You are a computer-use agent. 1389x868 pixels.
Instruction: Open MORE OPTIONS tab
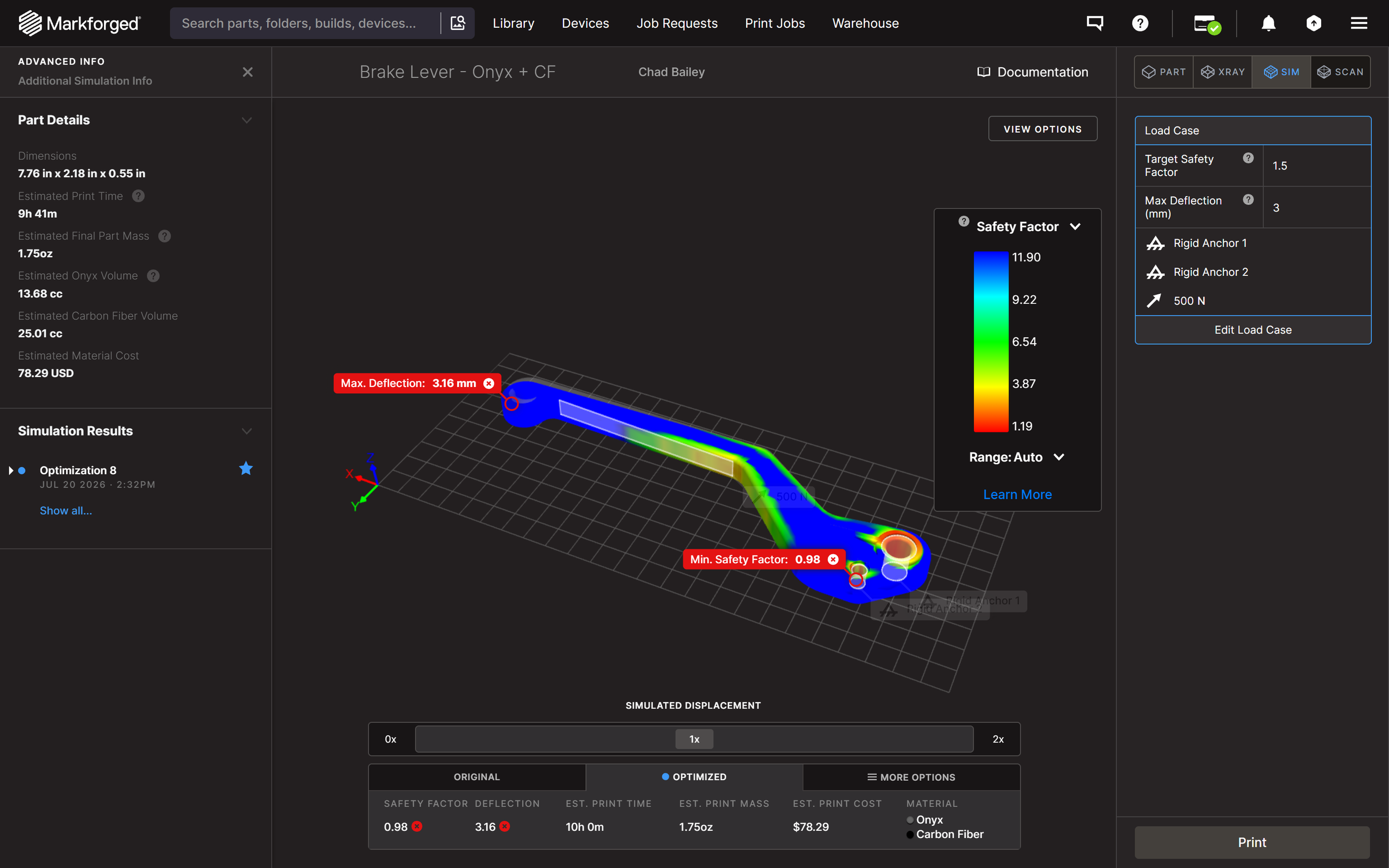[x=911, y=777]
